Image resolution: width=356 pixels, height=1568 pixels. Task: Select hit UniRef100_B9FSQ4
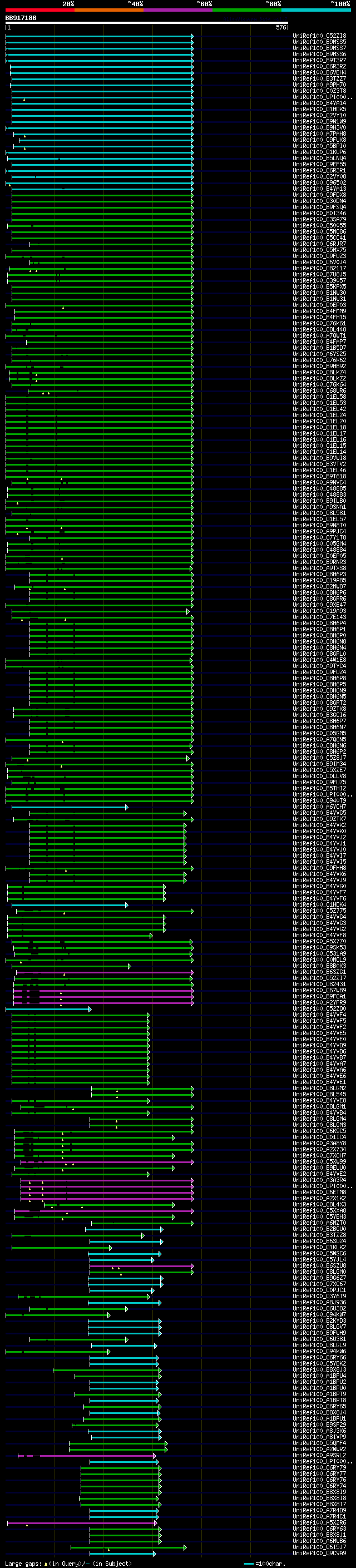[319, 207]
